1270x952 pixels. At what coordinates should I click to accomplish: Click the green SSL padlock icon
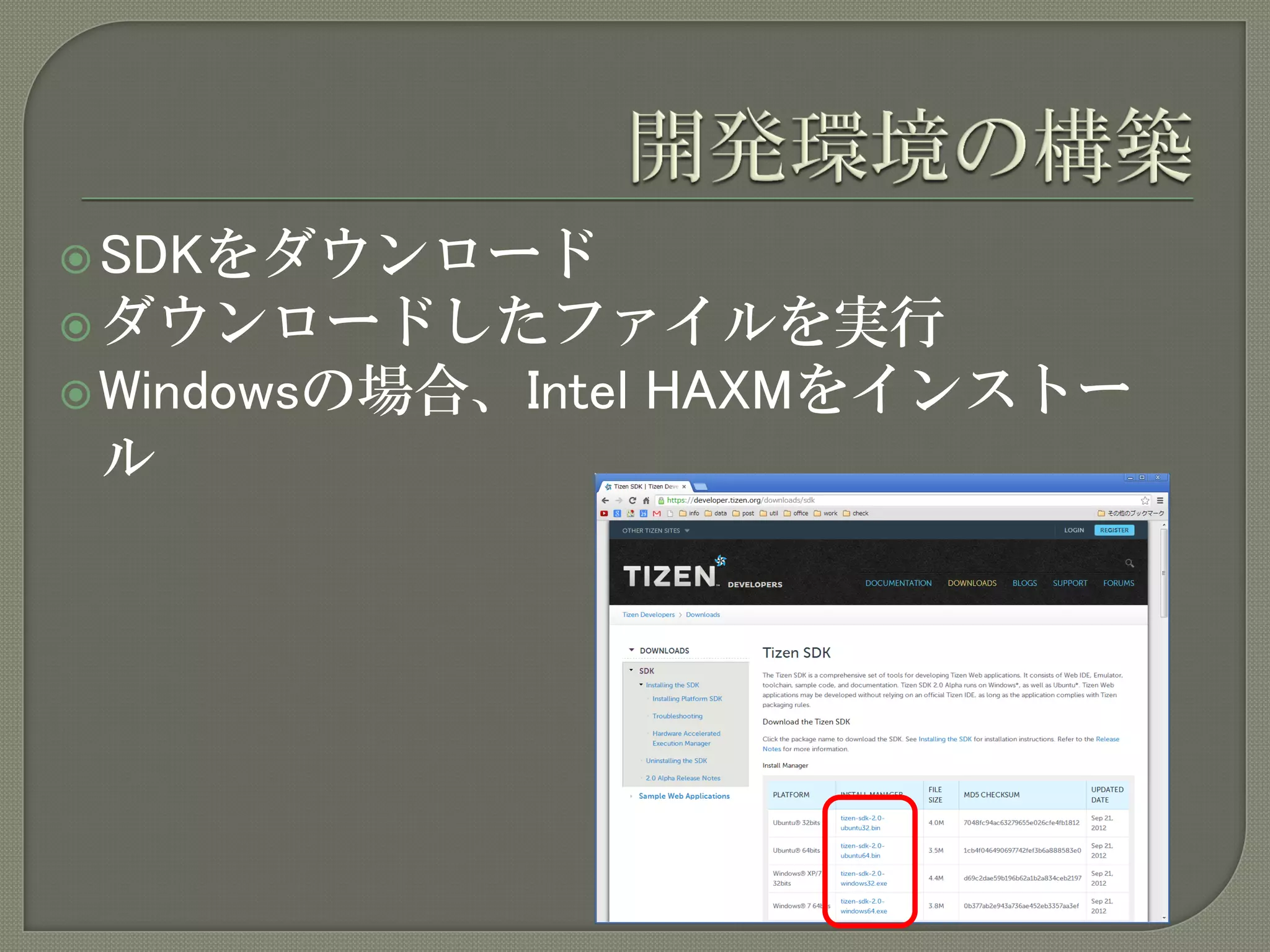[x=661, y=500]
